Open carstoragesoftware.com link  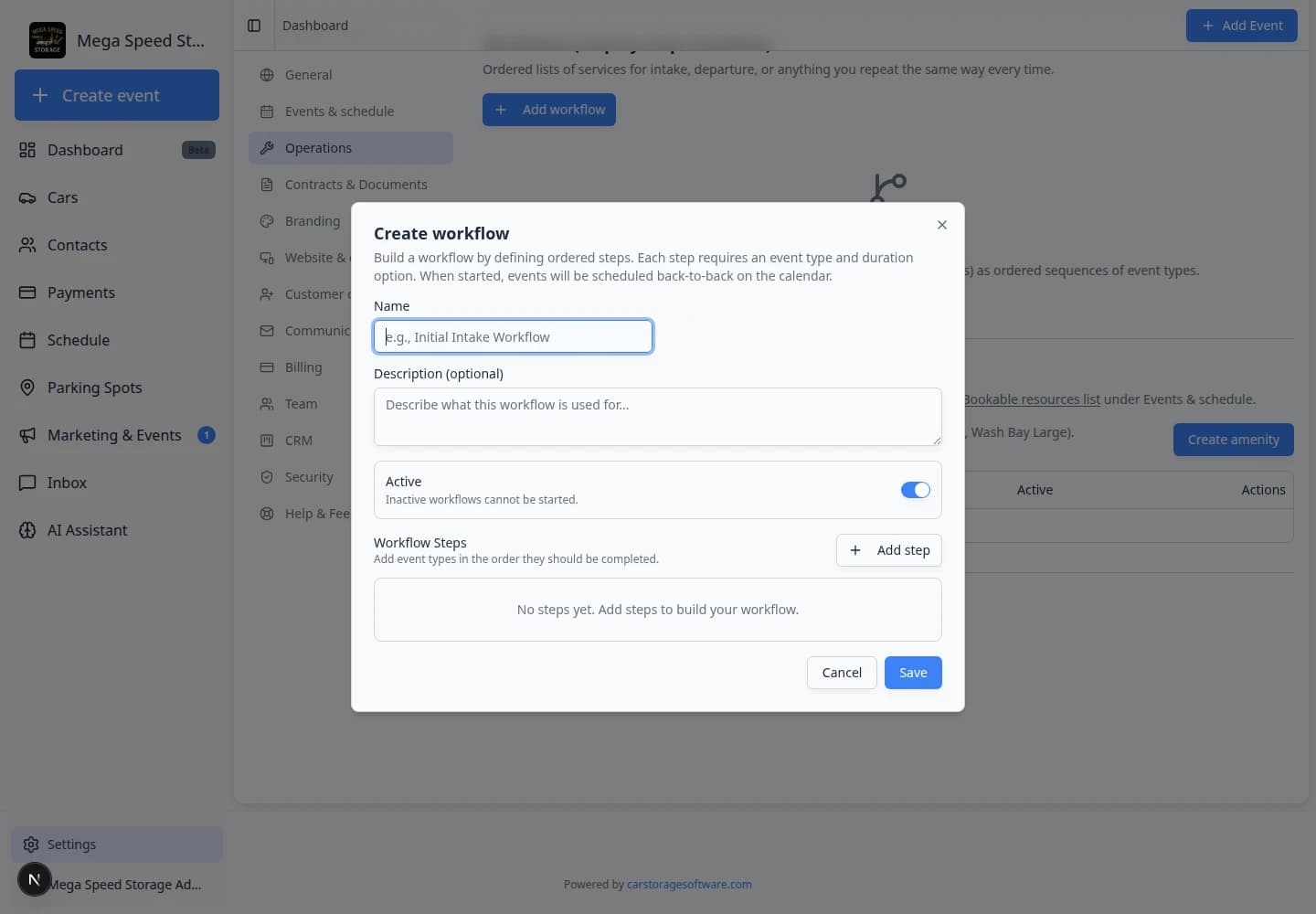[689, 885]
